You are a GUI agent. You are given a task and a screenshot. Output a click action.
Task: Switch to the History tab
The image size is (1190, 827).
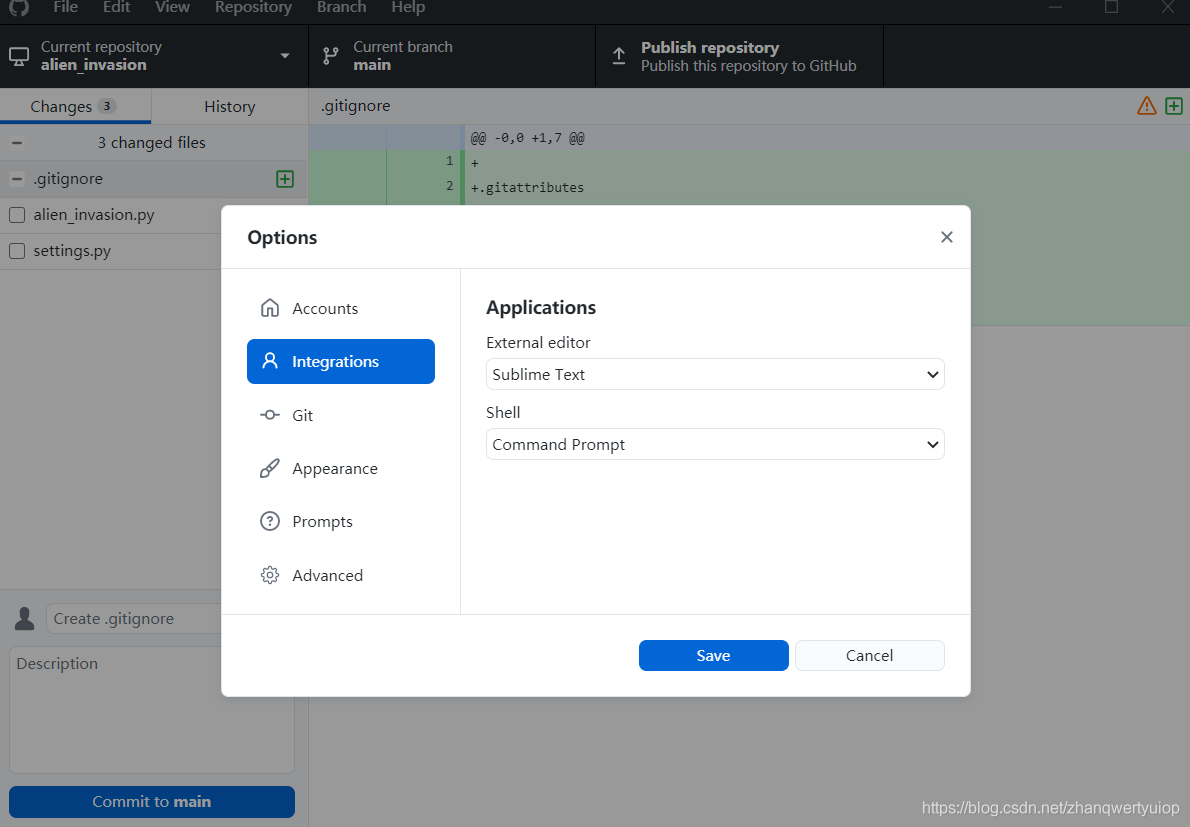click(x=229, y=106)
